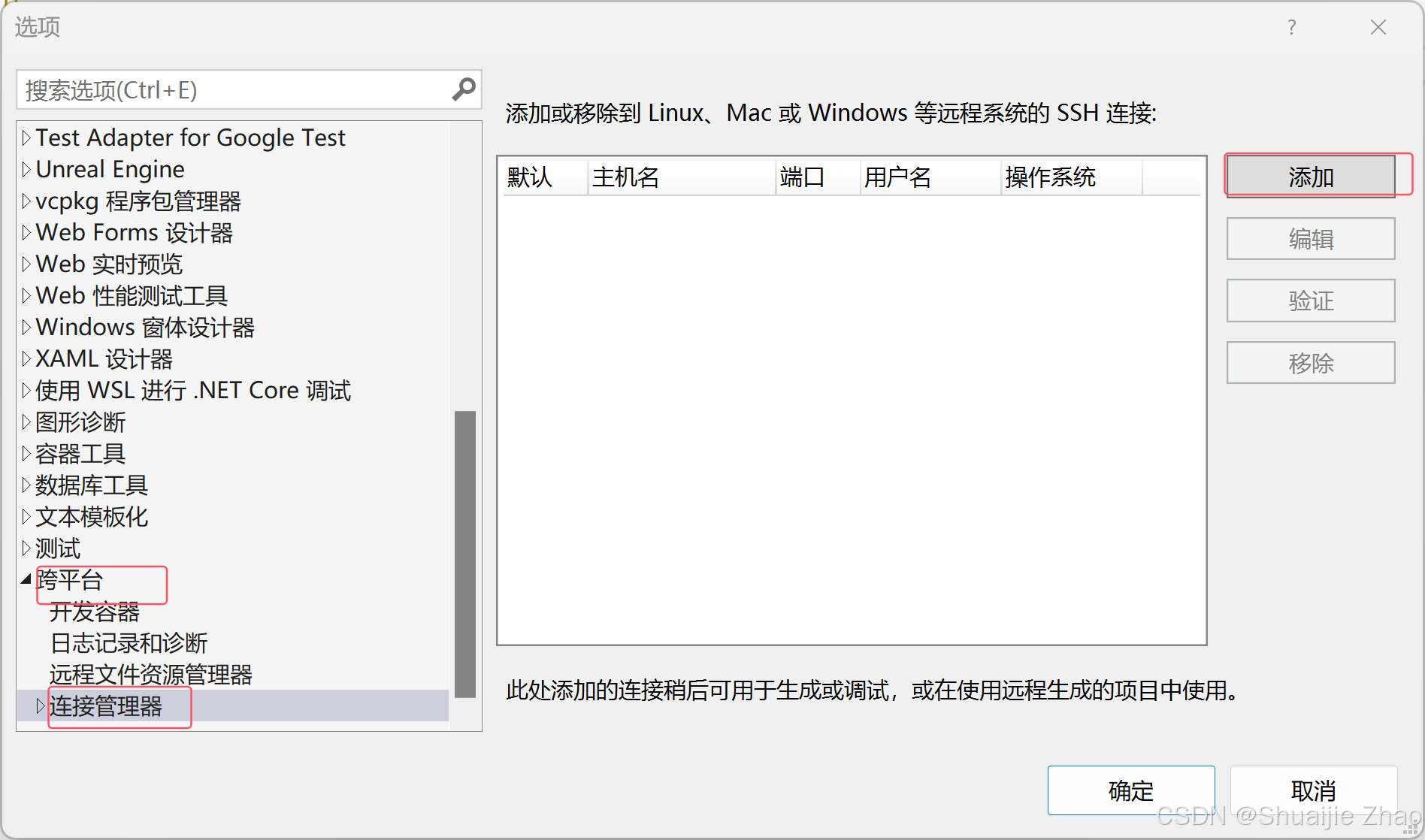Click the options tree vertical scrollbar

coord(465,554)
